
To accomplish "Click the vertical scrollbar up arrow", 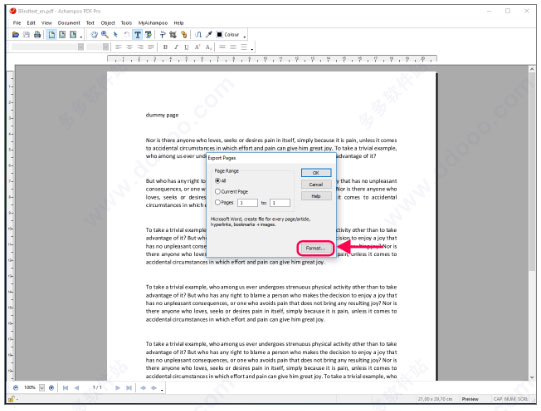I will [x=532, y=69].
